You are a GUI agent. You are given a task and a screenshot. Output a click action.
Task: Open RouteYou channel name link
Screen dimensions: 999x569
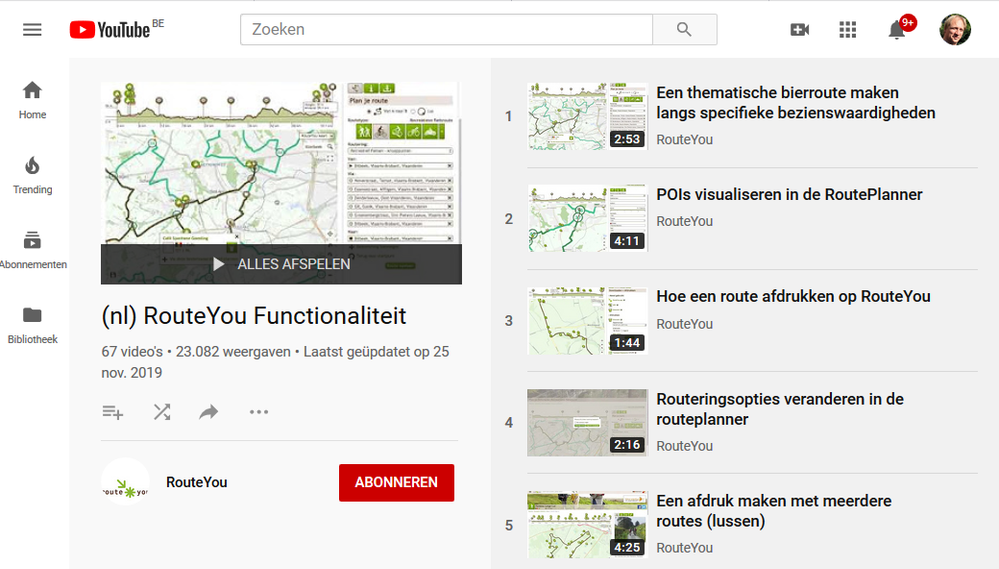tap(197, 482)
